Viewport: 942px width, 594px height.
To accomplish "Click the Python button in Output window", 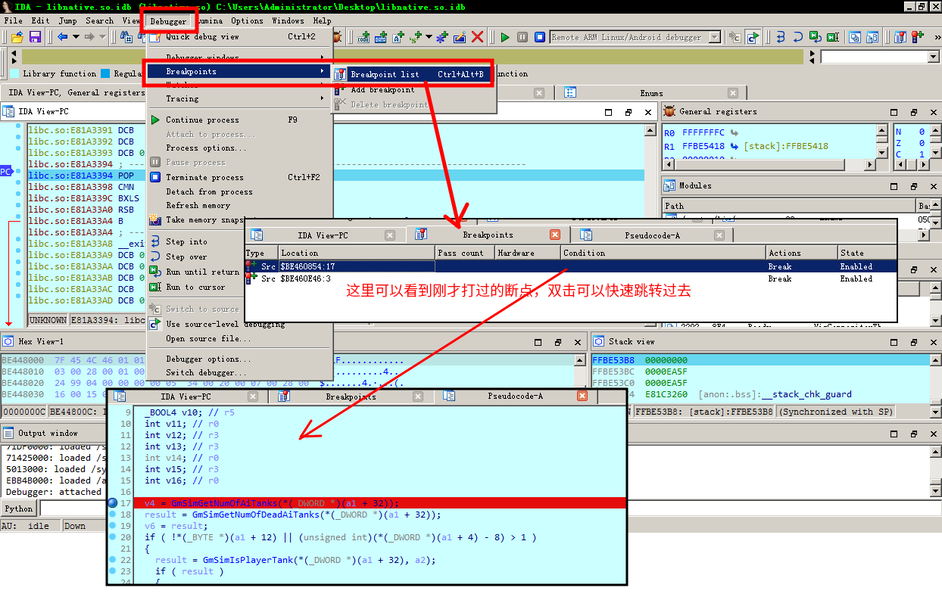I will click(x=19, y=509).
